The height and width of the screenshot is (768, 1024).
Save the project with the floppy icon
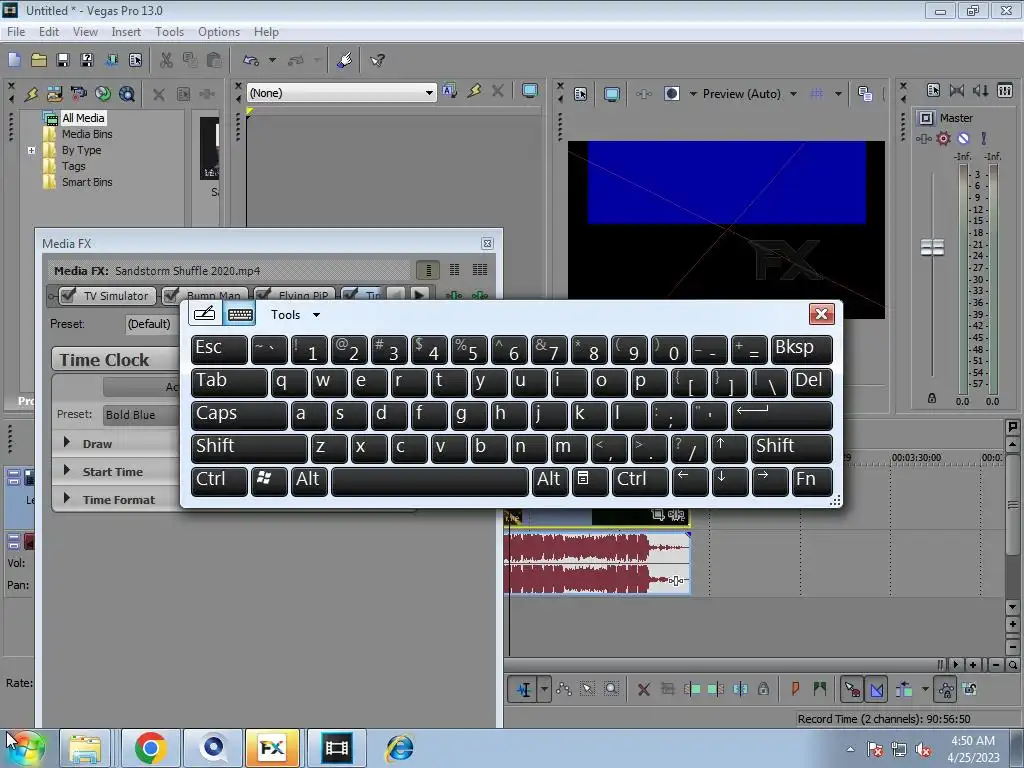click(x=63, y=60)
